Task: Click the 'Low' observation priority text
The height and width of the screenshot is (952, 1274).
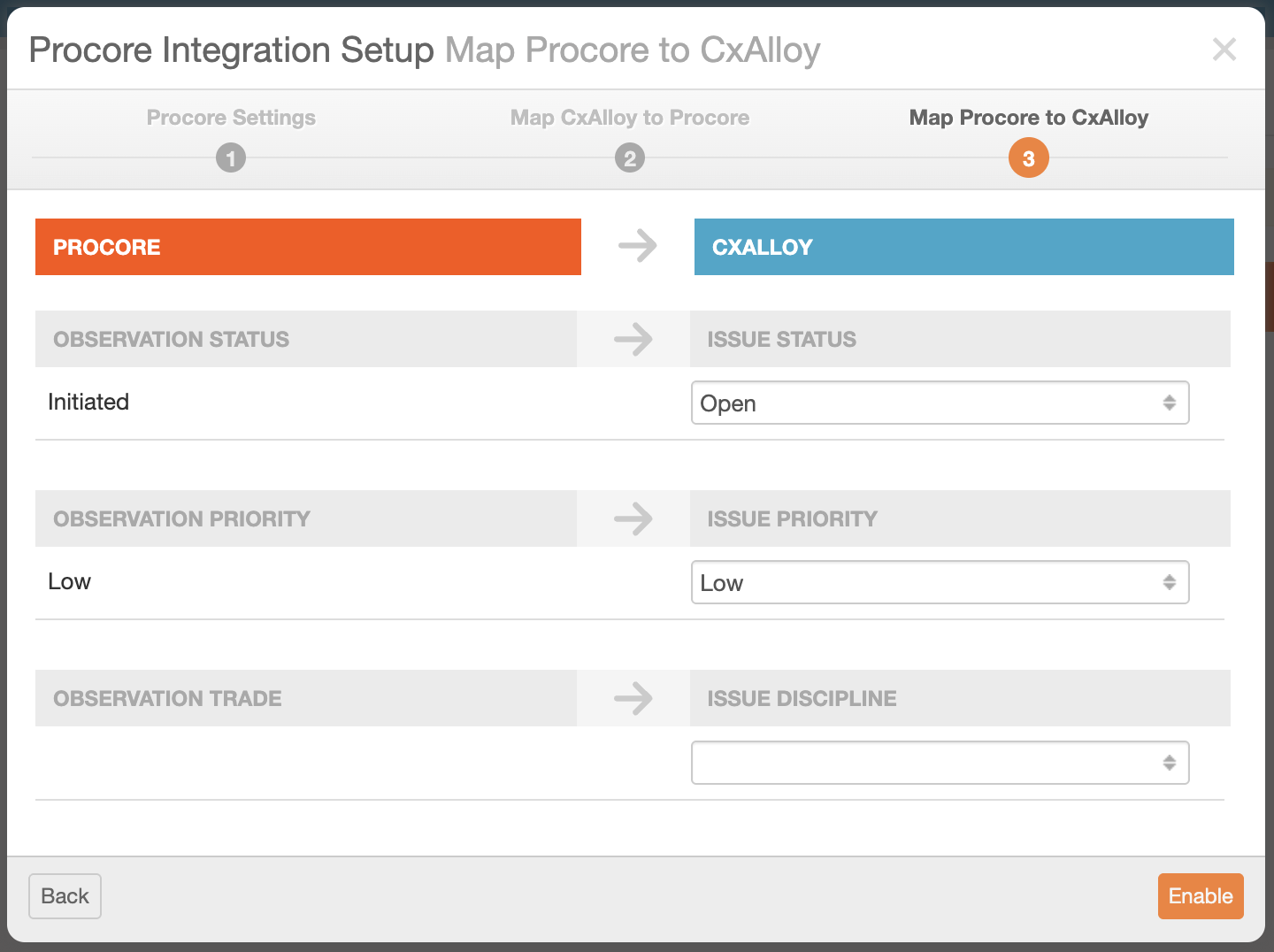Action: [69, 581]
